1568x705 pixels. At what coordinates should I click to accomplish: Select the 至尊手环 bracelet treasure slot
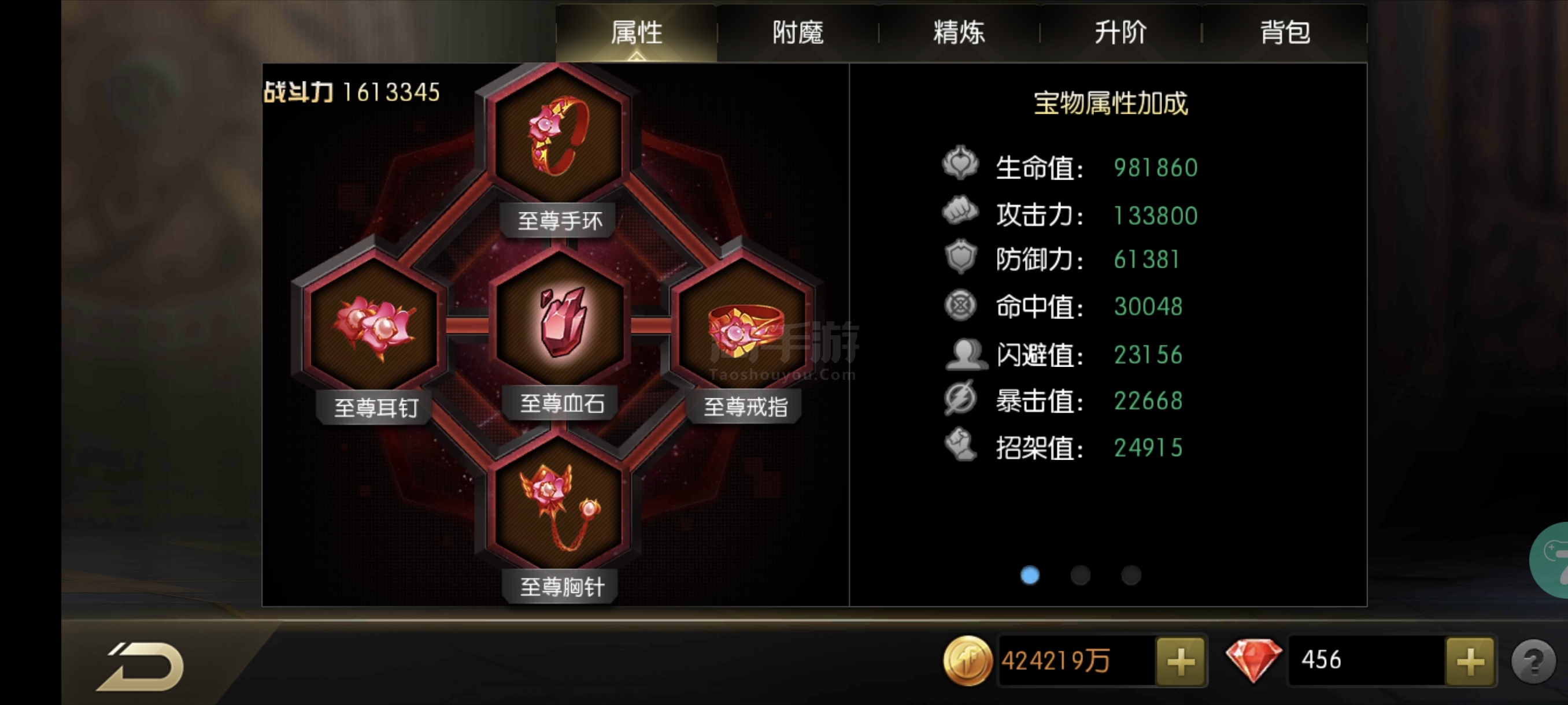[x=559, y=136]
